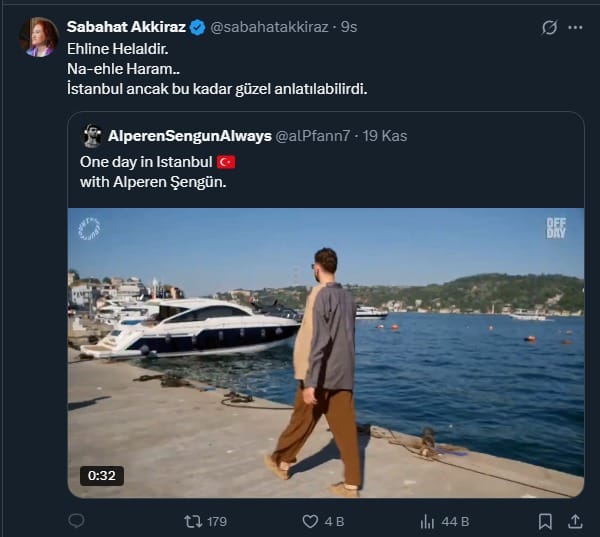Viewport: 600px width, 537px height.
Task: Click the share upload icon
Action: pos(575,521)
